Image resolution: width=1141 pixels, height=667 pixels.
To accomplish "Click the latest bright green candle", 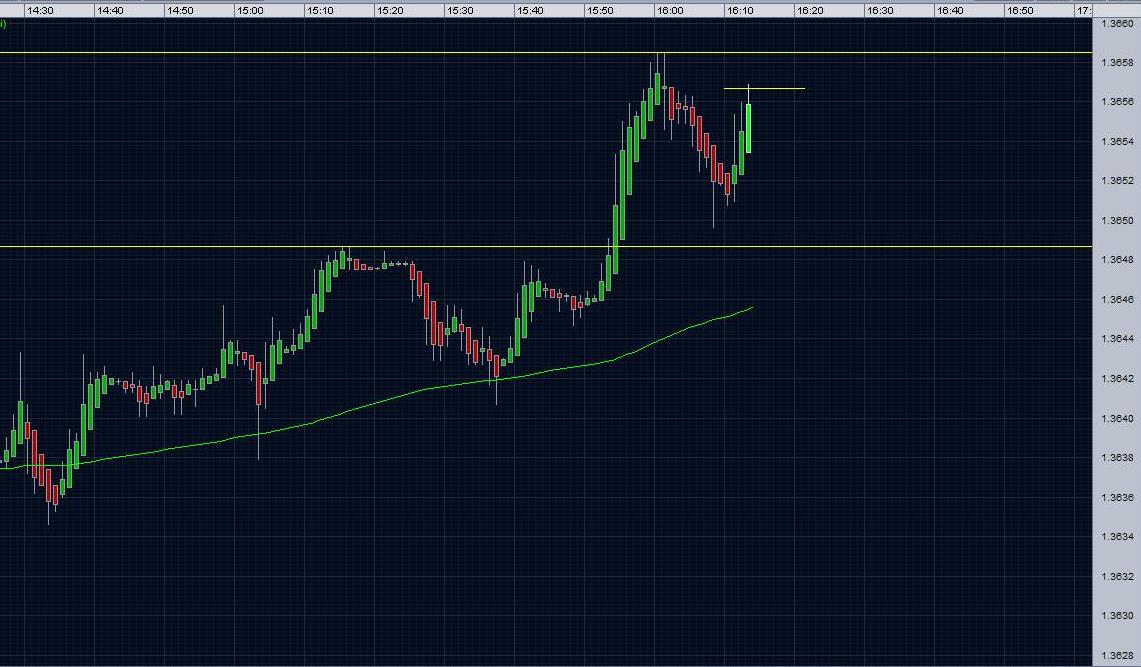I will [x=748, y=127].
